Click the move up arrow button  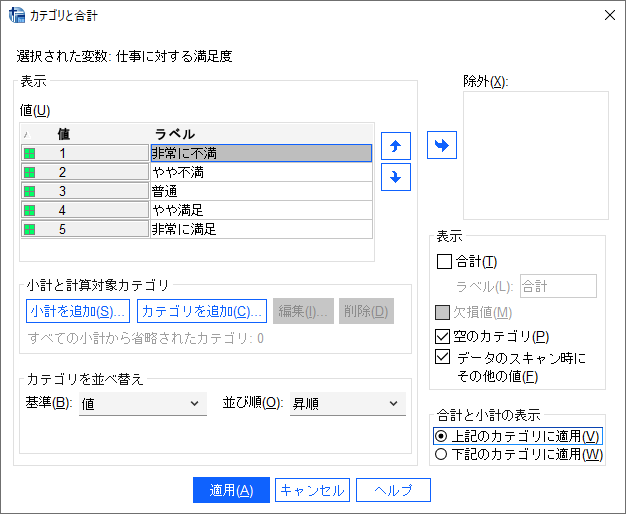pos(397,146)
